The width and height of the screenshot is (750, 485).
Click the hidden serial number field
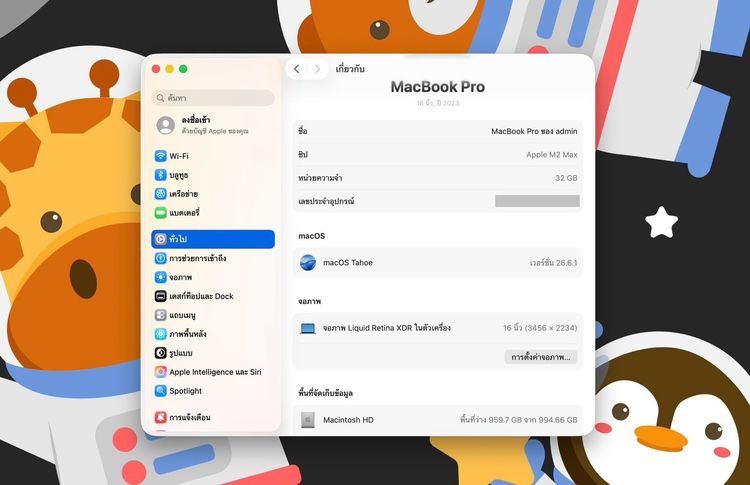[x=537, y=201]
